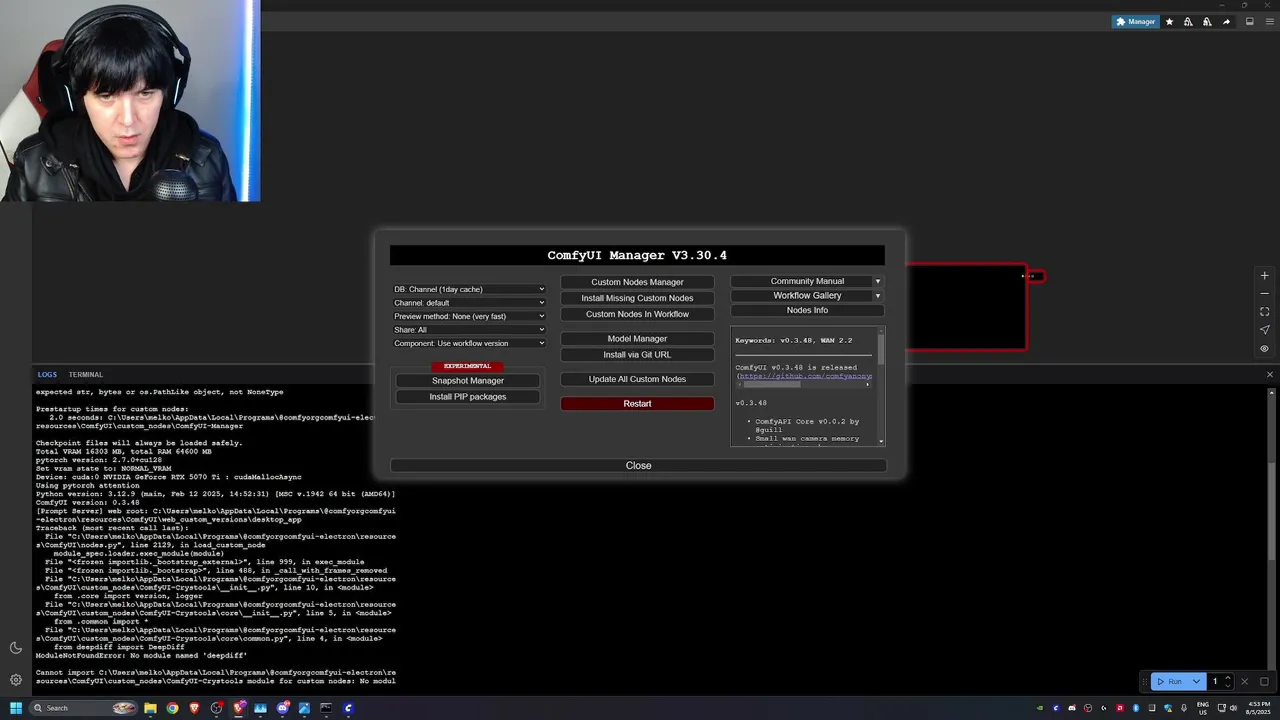The height and width of the screenshot is (720, 1280).
Task: Toggle link visibility eye icon
Action: pos(1264,349)
